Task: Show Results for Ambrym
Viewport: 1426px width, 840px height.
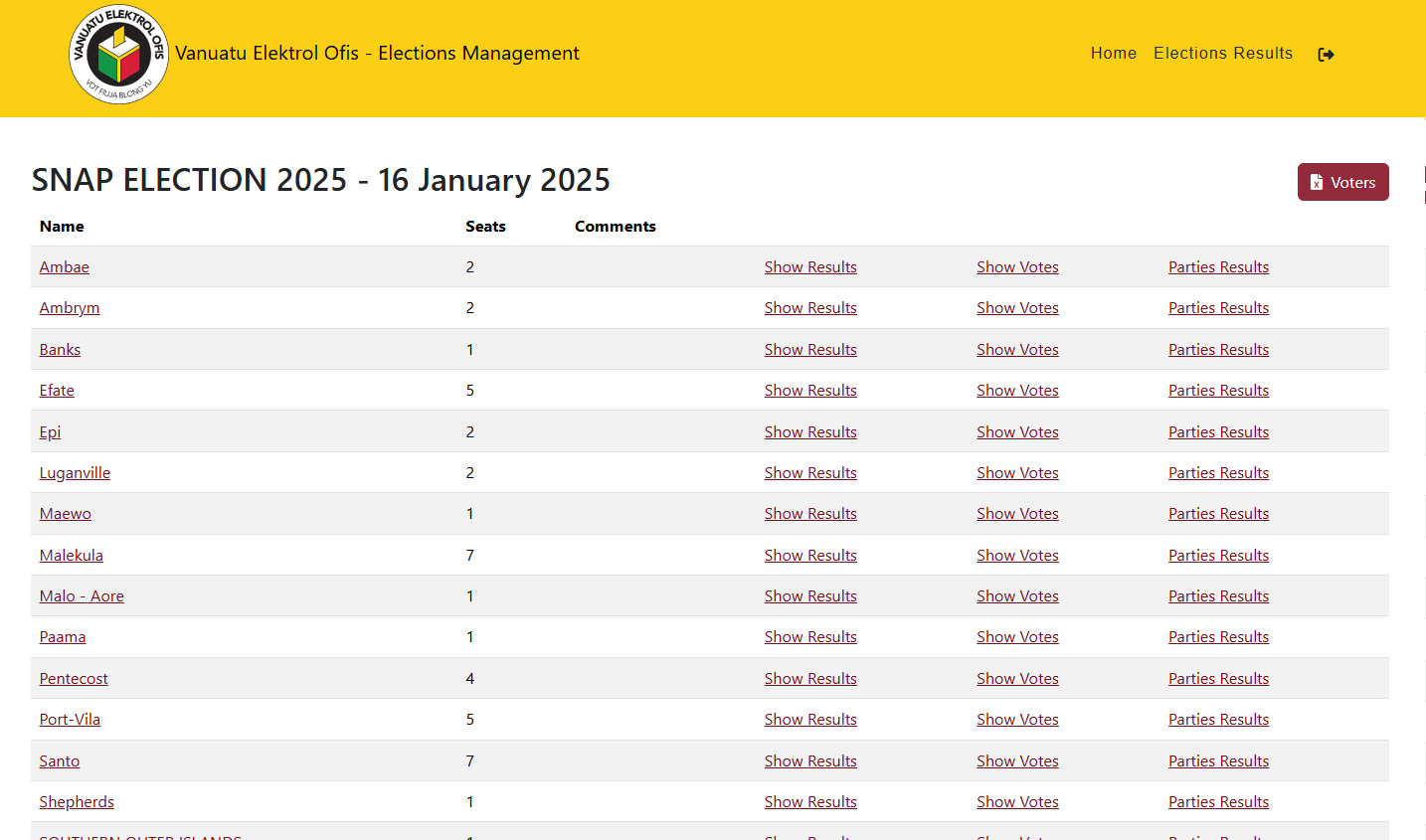Action: (x=809, y=308)
